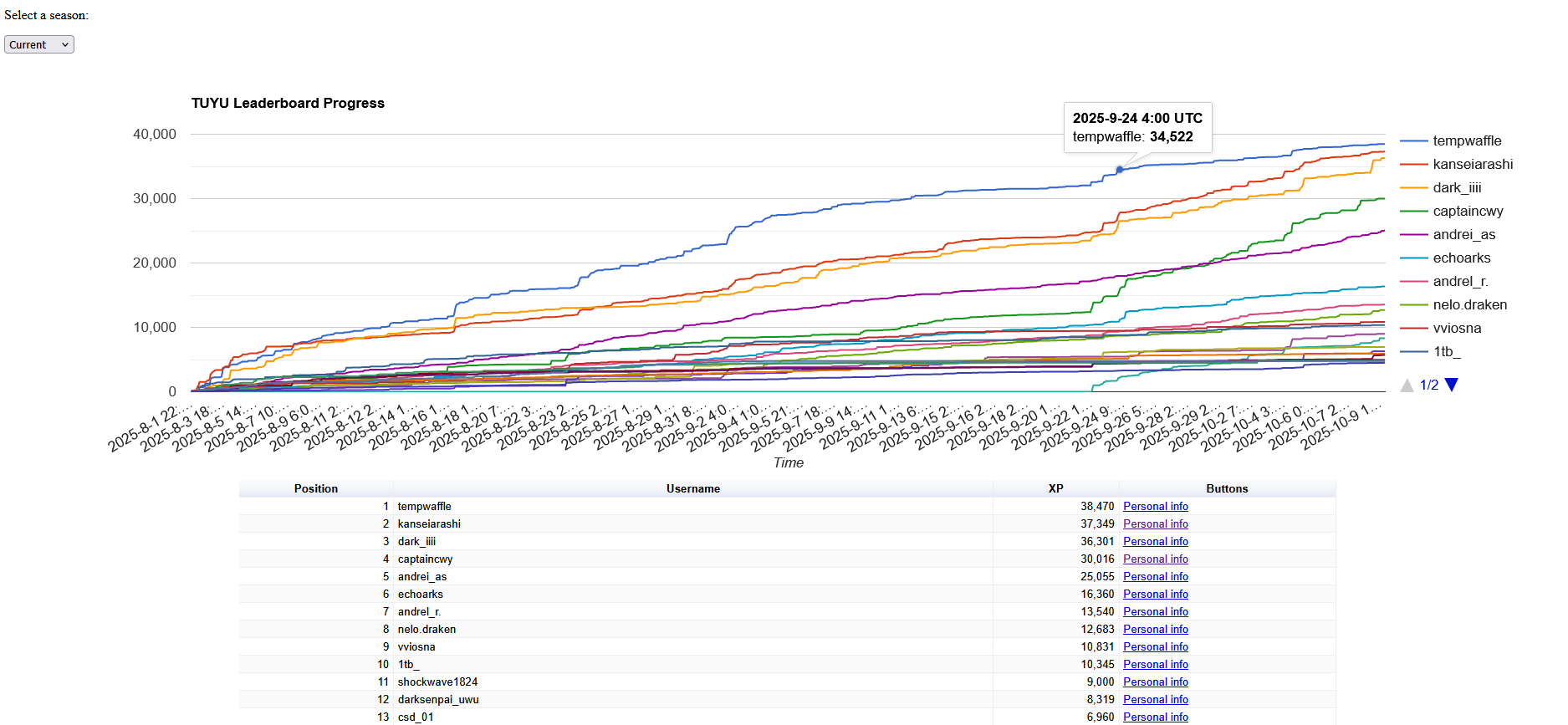1568x725 pixels.
Task: Click XP value 30,016
Action: coord(1097,559)
